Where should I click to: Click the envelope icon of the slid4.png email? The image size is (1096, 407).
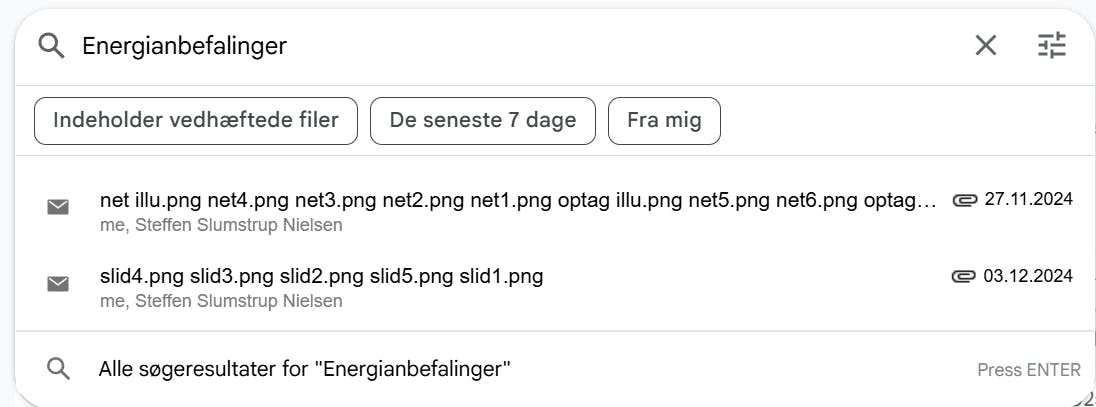click(x=59, y=284)
